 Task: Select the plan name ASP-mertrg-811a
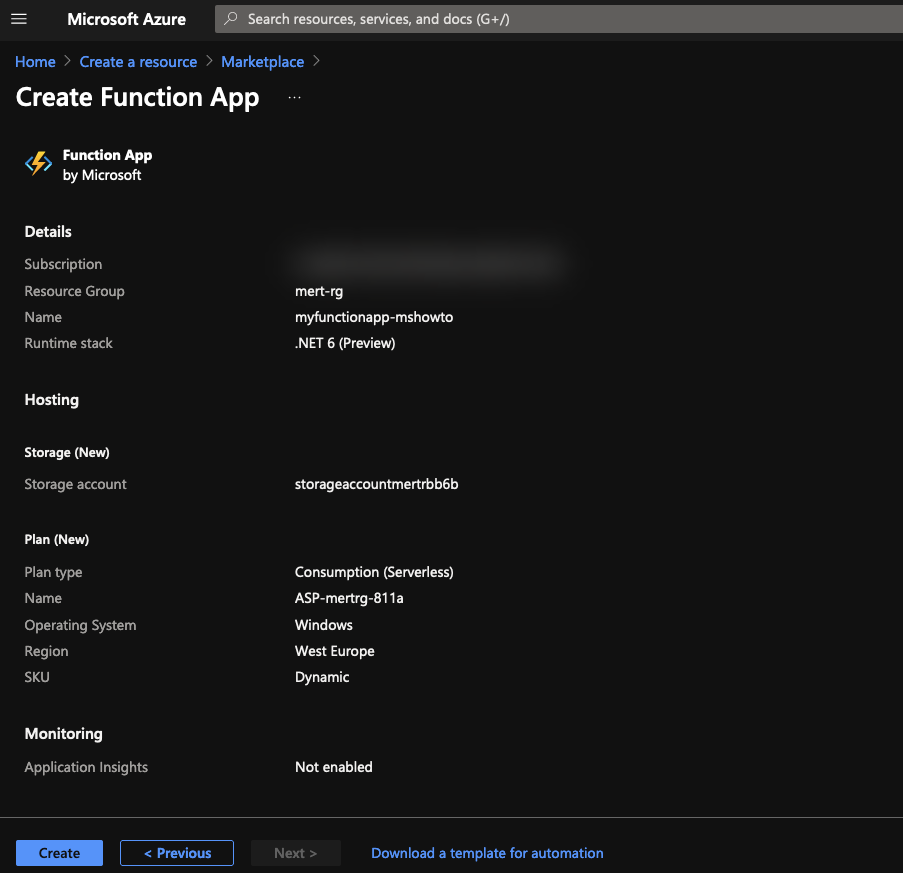point(349,598)
